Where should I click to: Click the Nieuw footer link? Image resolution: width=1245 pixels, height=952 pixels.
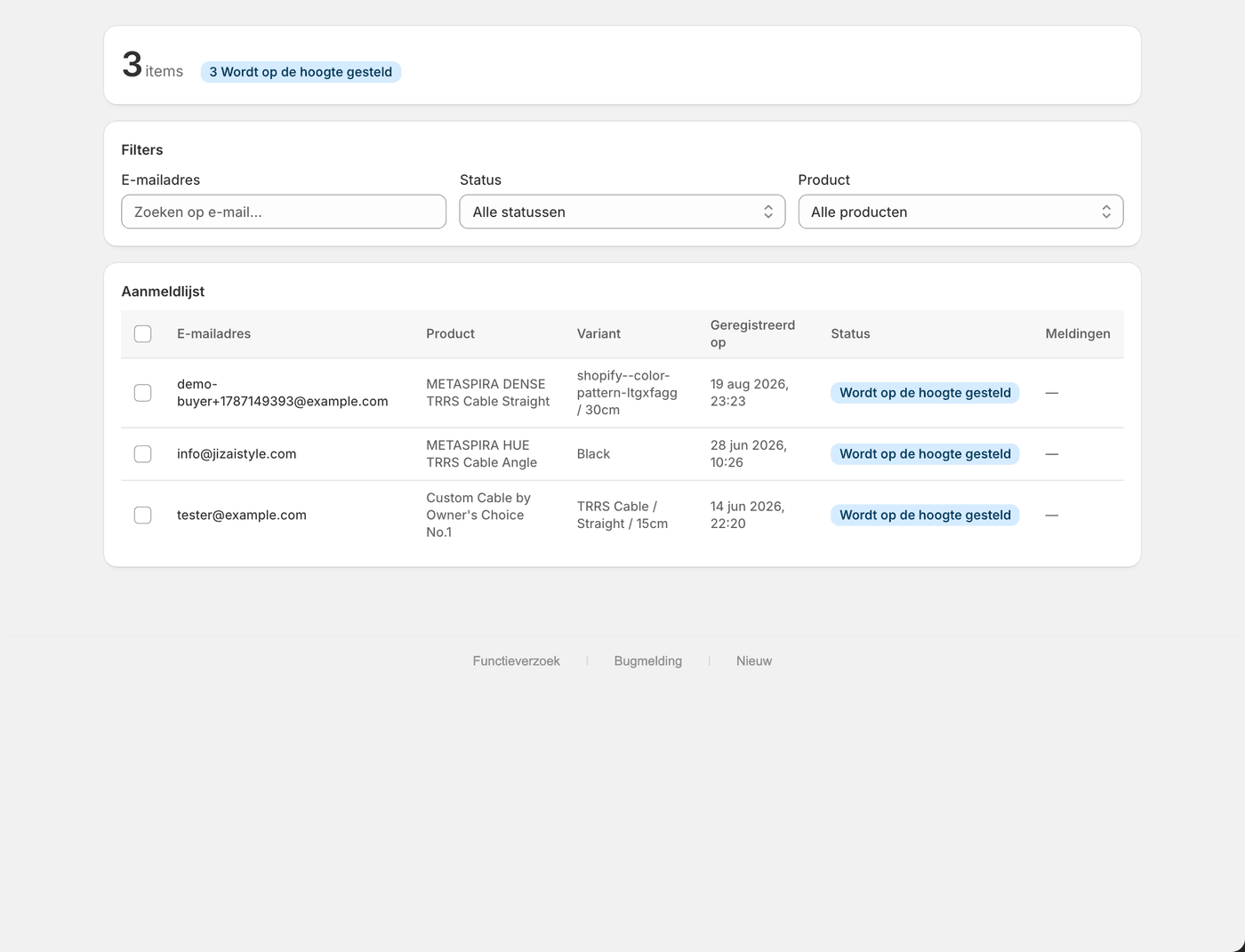point(754,661)
